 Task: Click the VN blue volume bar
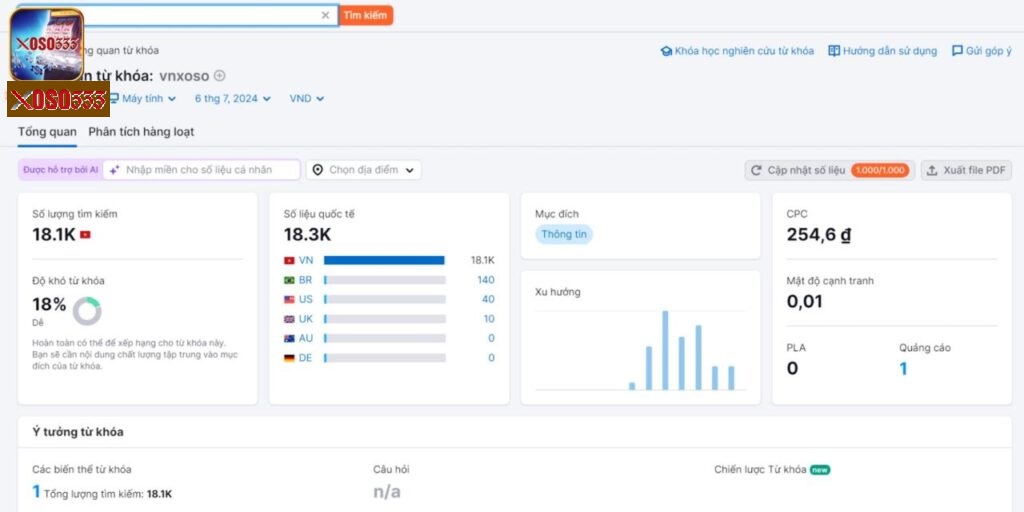(384, 260)
